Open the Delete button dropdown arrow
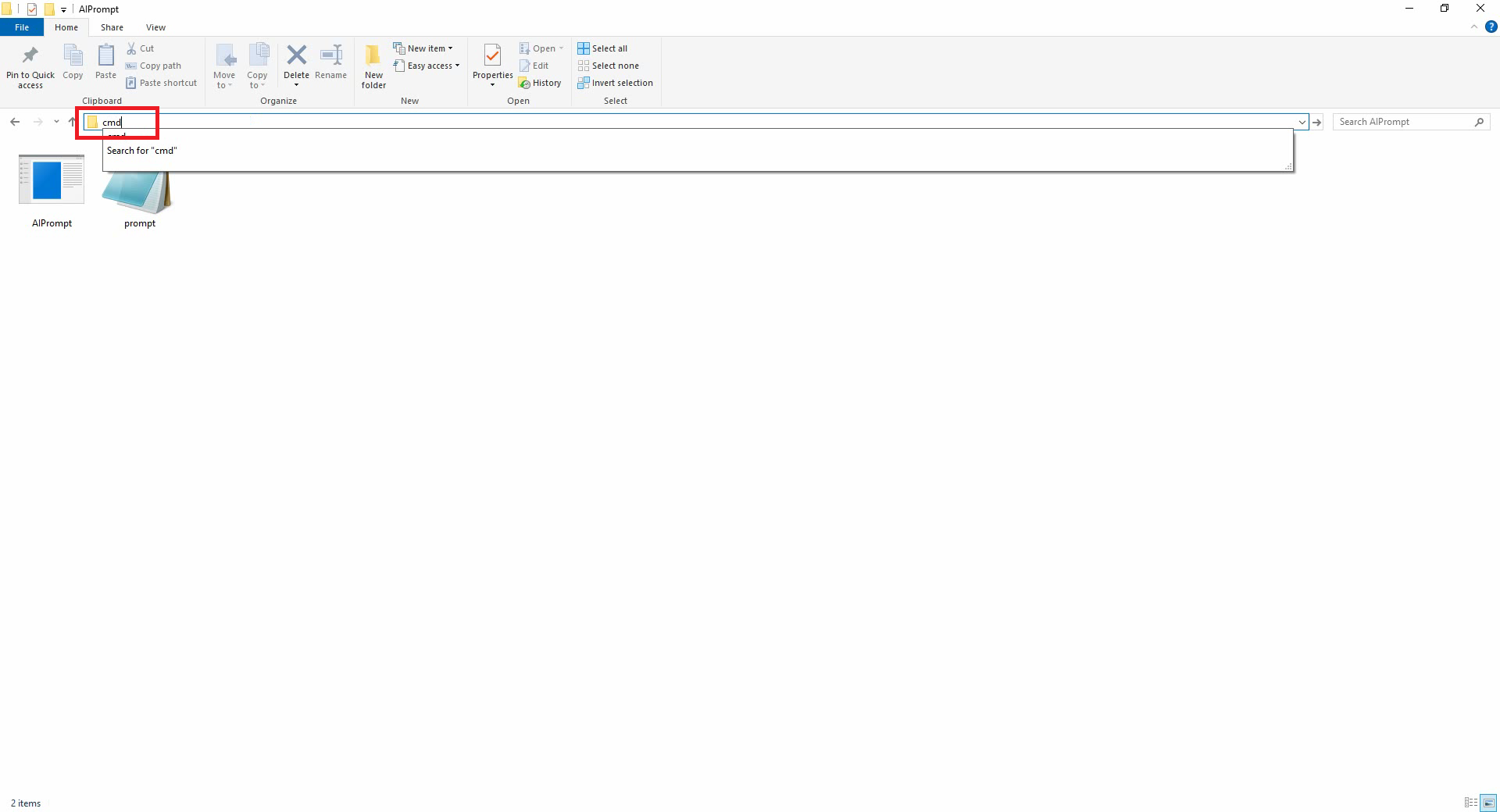Screen dimensions: 1500x812 click(296, 85)
